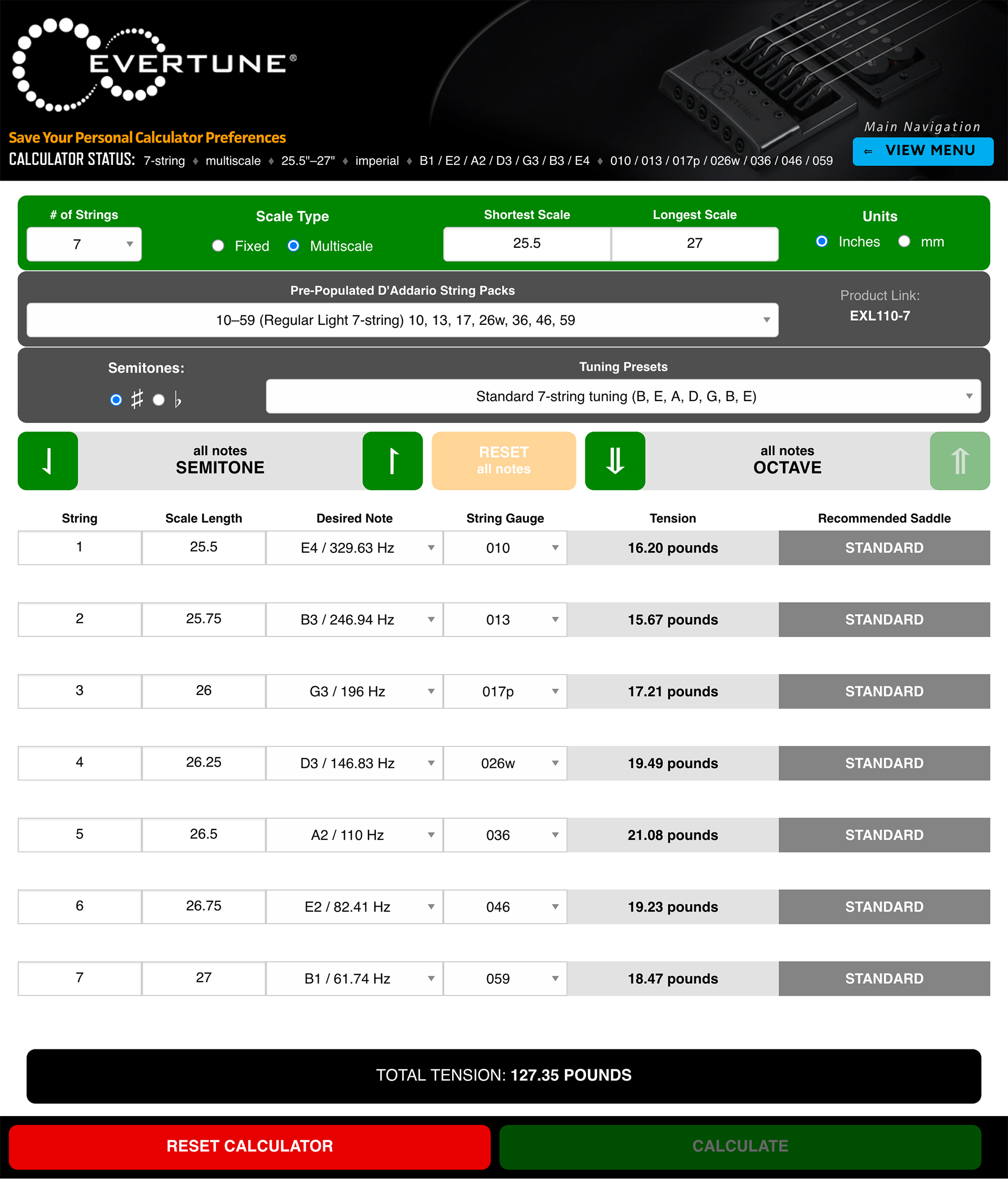Click scale length field showing 26.25
1008x1179 pixels.
pos(204,763)
